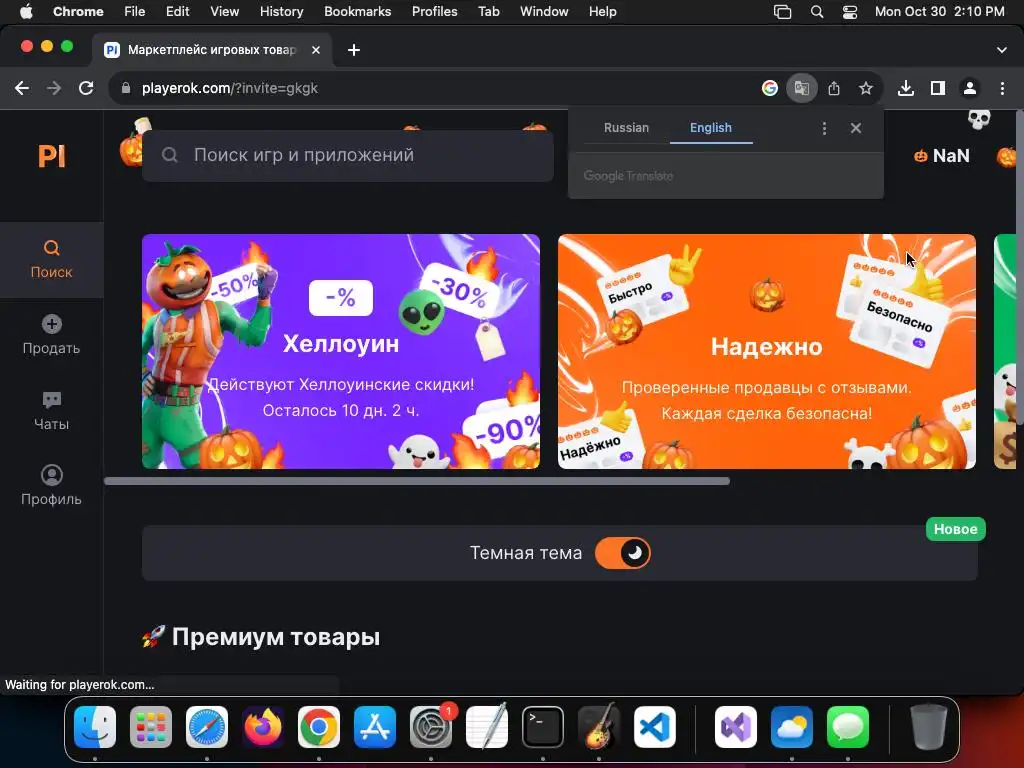
Task: Expand the tab search chevron
Action: tap(1002, 50)
